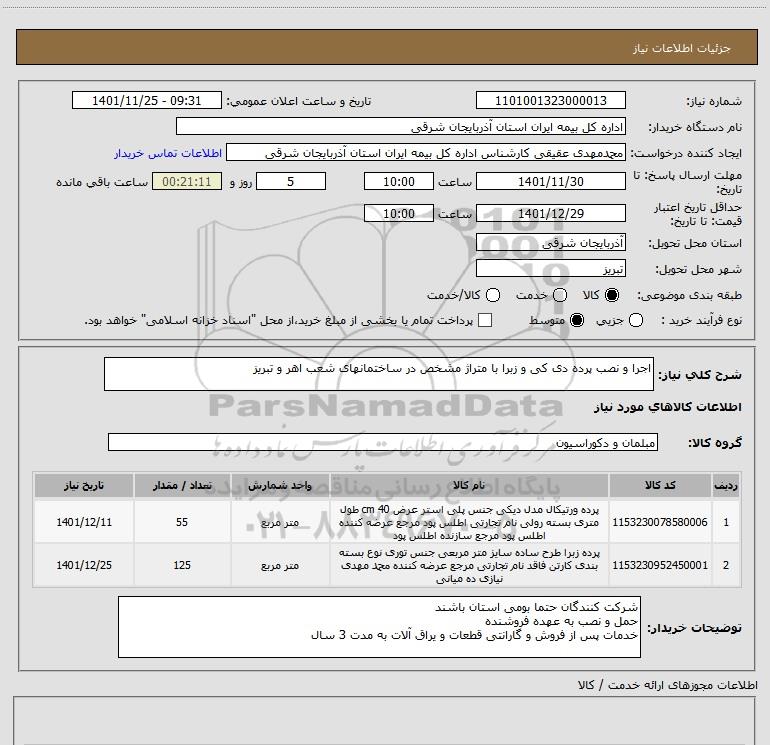Choose the جزیی purchase process option
Screen dimensions: 770x745
pos(636,320)
